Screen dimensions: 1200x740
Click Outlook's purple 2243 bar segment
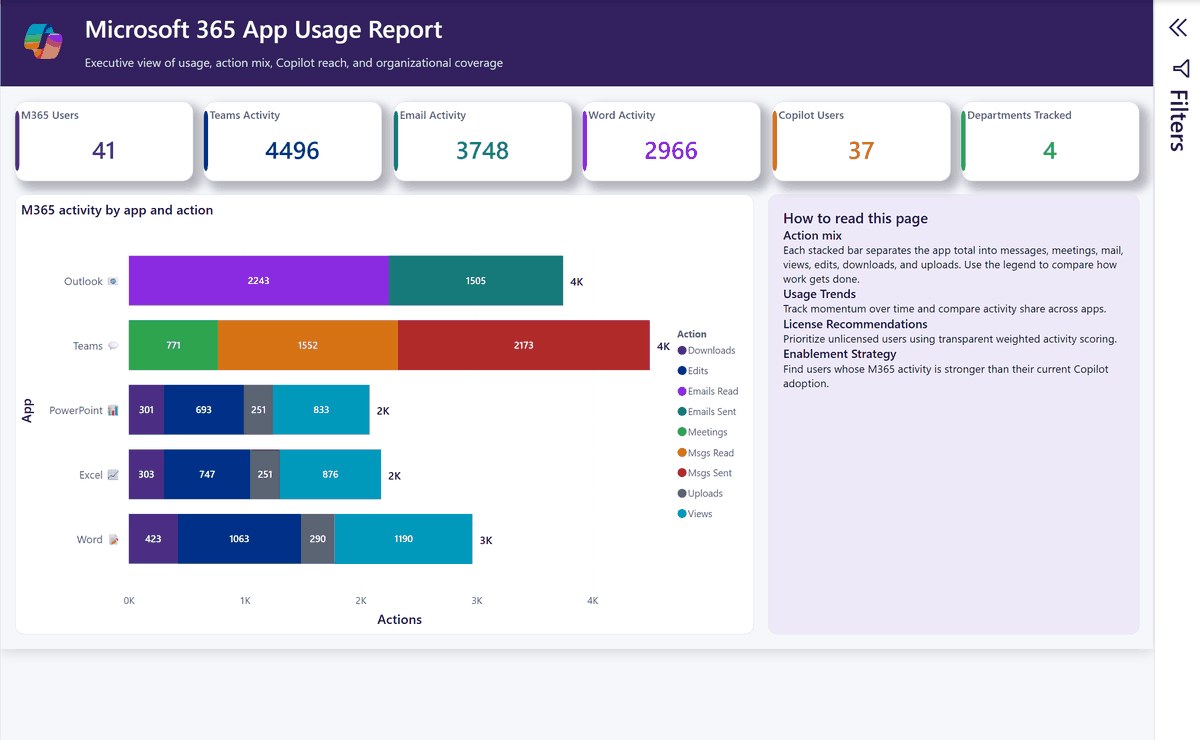click(x=259, y=281)
